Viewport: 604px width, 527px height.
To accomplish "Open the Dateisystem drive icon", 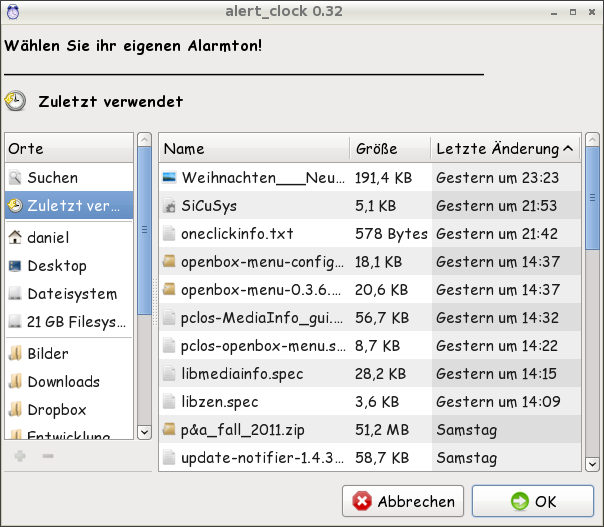I will (x=15, y=295).
